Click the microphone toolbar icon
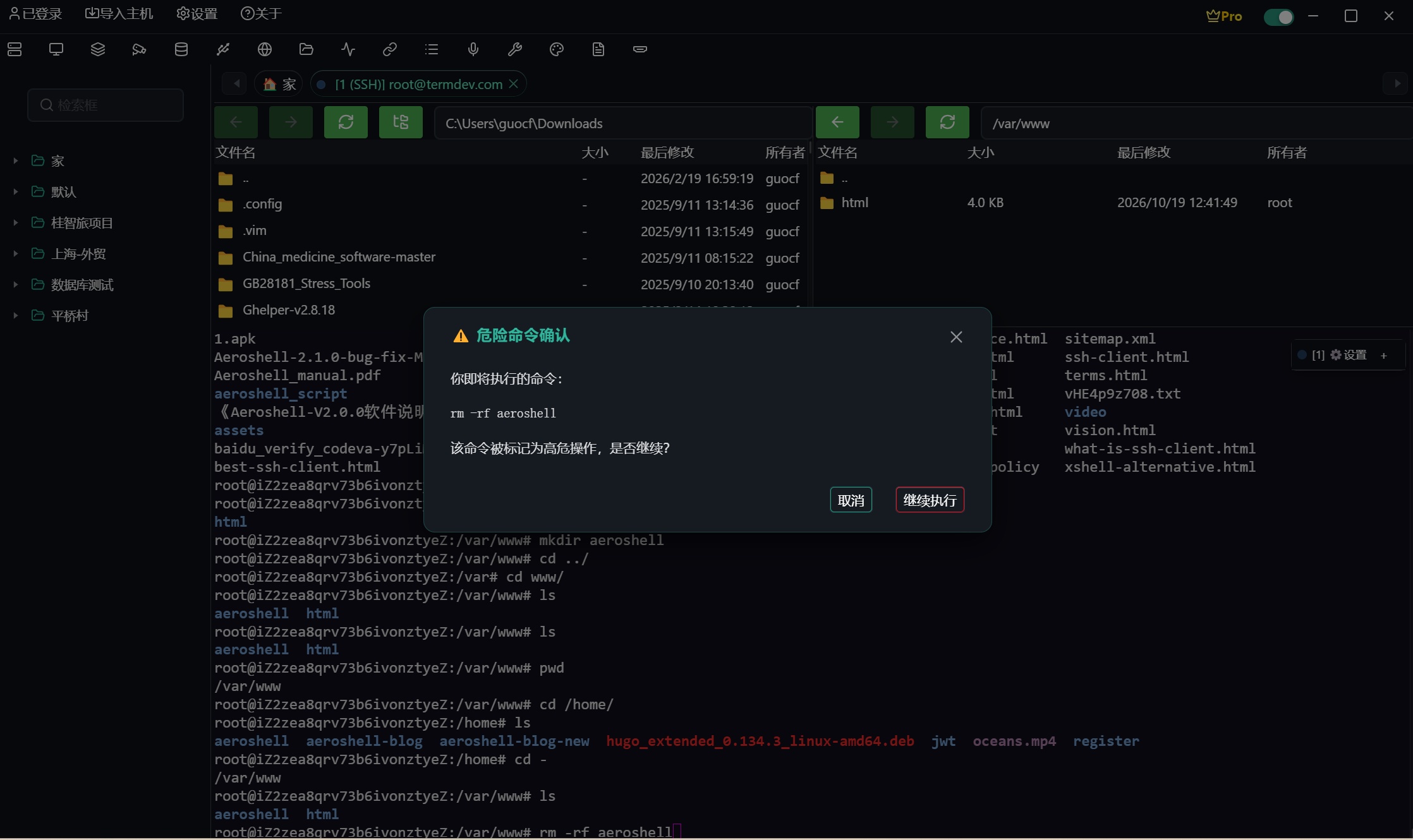Image resolution: width=1413 pixels, height=840 pixels. pyautogui.click(x=473, y=49)
